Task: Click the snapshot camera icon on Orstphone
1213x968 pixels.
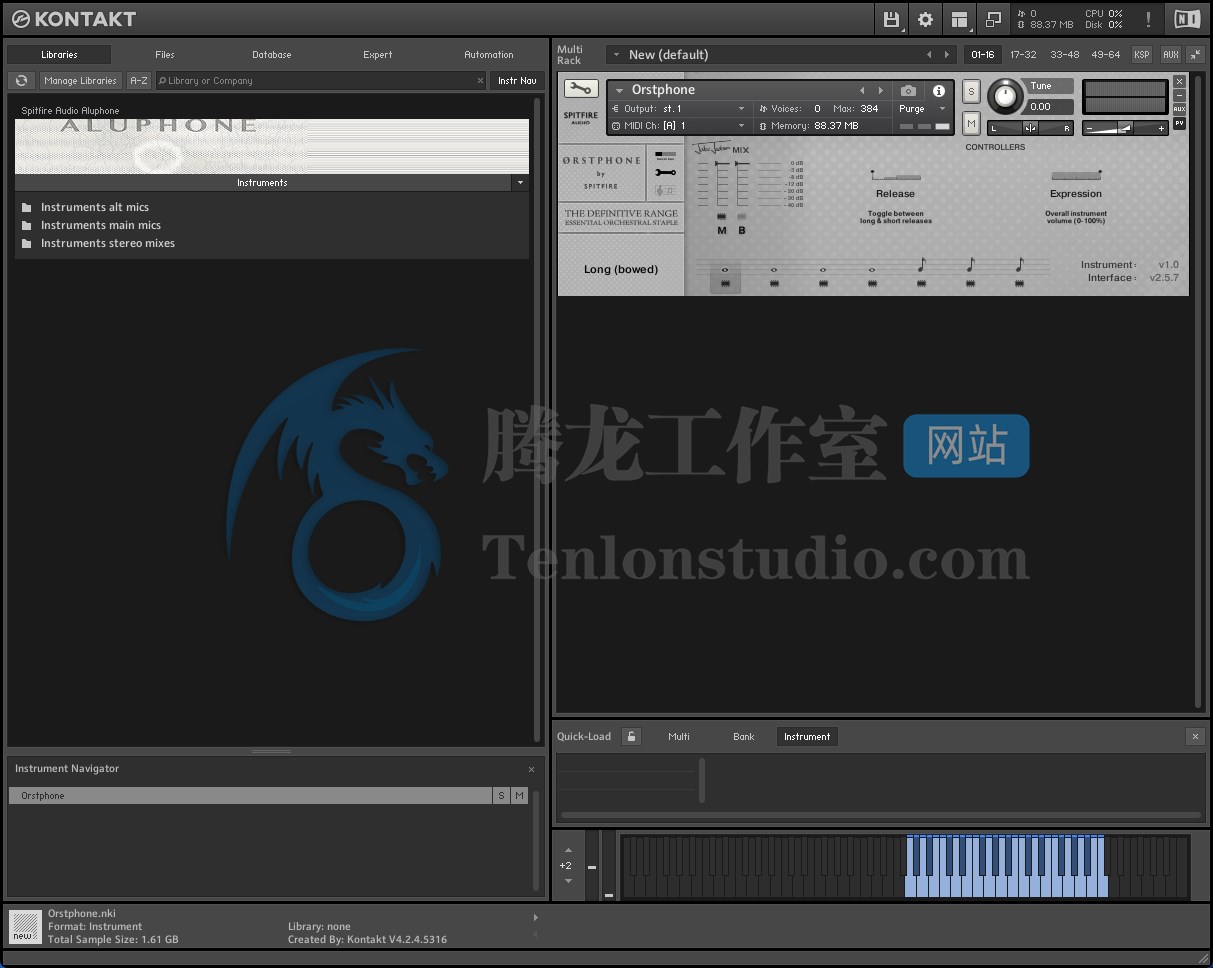Action: pos(908,91)
